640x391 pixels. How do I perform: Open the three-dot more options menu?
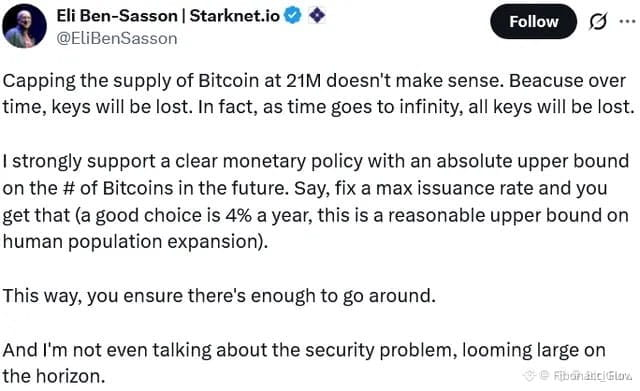click(627, 21)
